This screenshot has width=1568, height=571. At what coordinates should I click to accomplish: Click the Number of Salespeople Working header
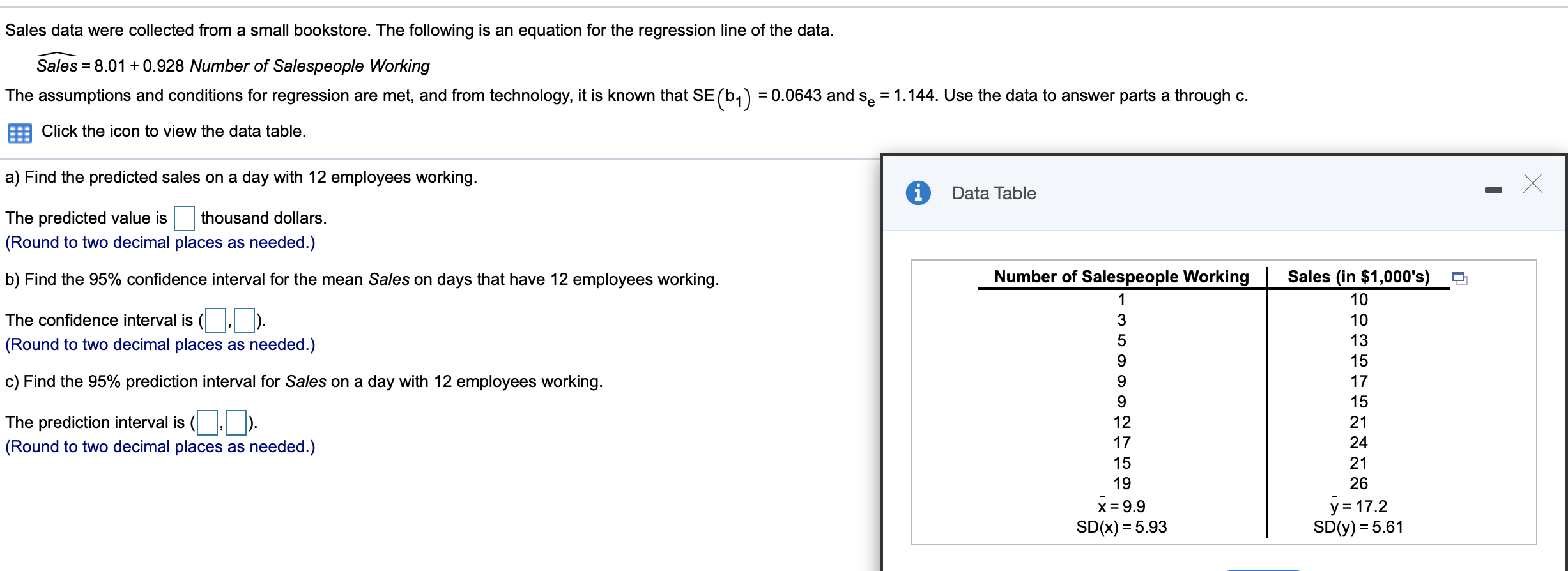pos(1121,276)
